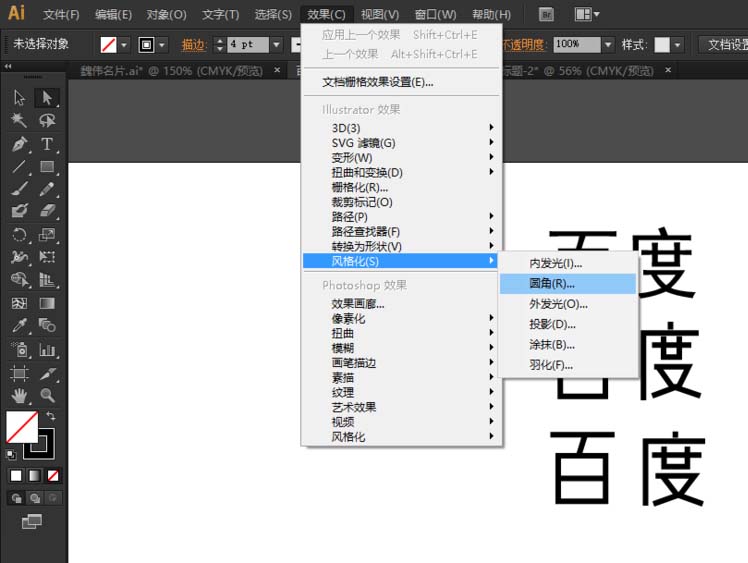
Task: Select the Paintbrush tool
Action: (20, 189)
